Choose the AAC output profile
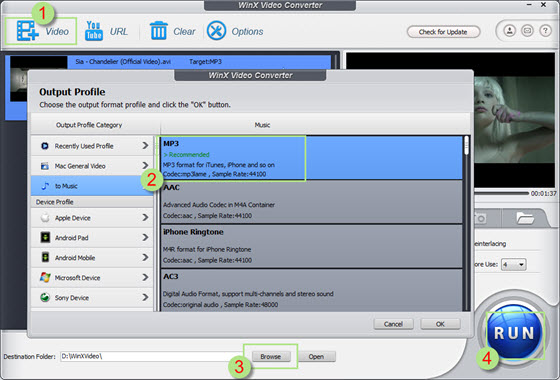This screenshot has height=380, width=560. point(311,202)
